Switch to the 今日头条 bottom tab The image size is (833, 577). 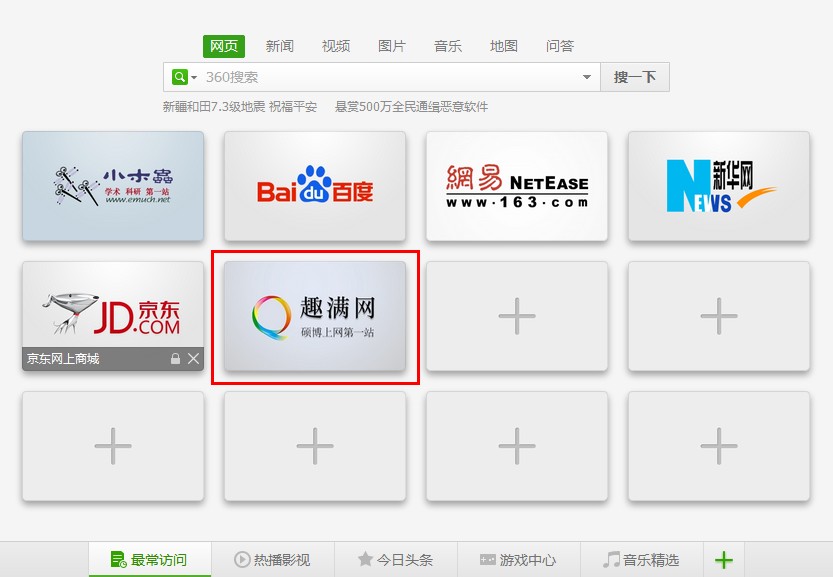(396, 559)
